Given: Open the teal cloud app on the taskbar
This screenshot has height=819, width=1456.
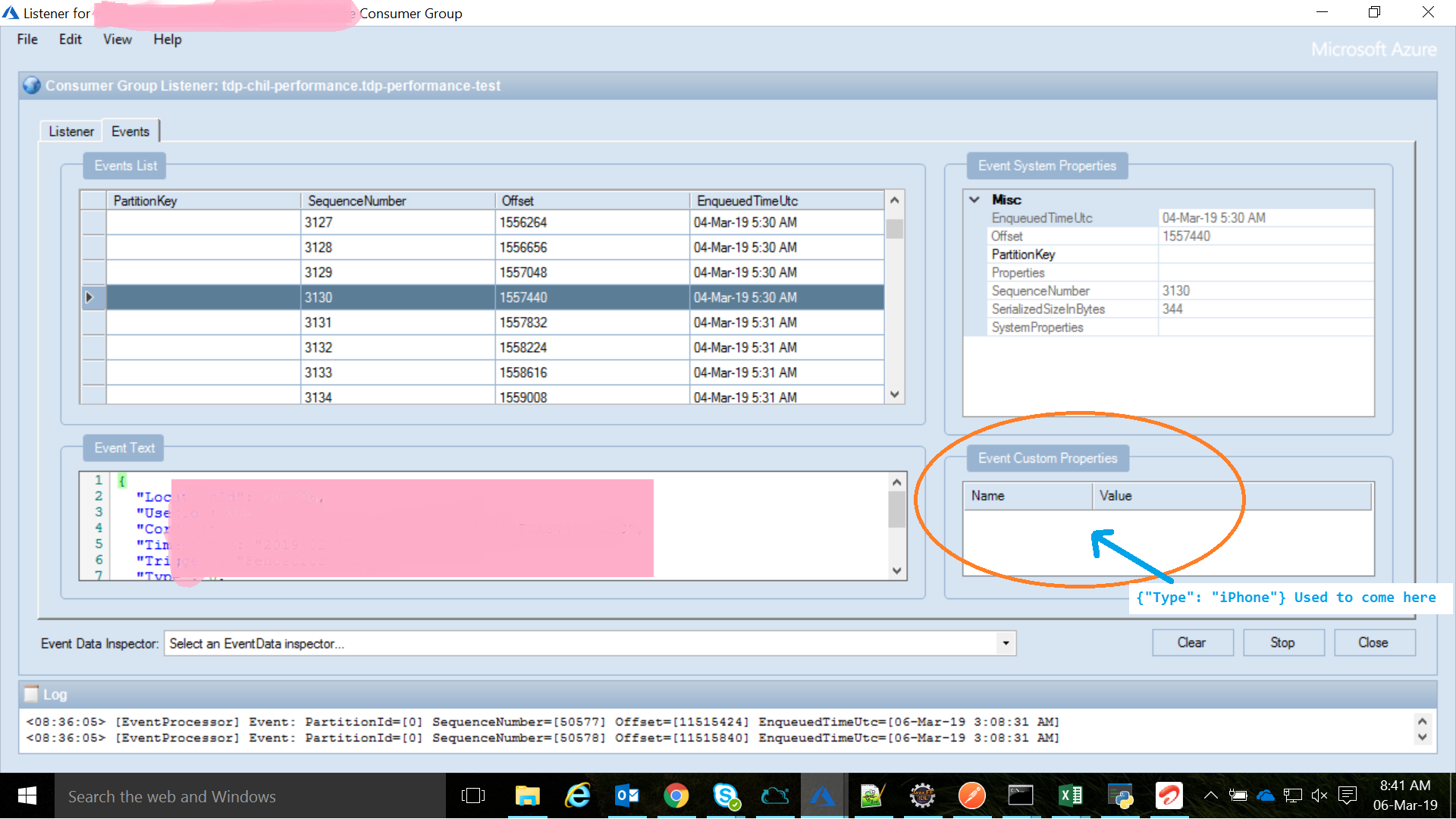Looking at the screenshot, I should click(774, 795).
